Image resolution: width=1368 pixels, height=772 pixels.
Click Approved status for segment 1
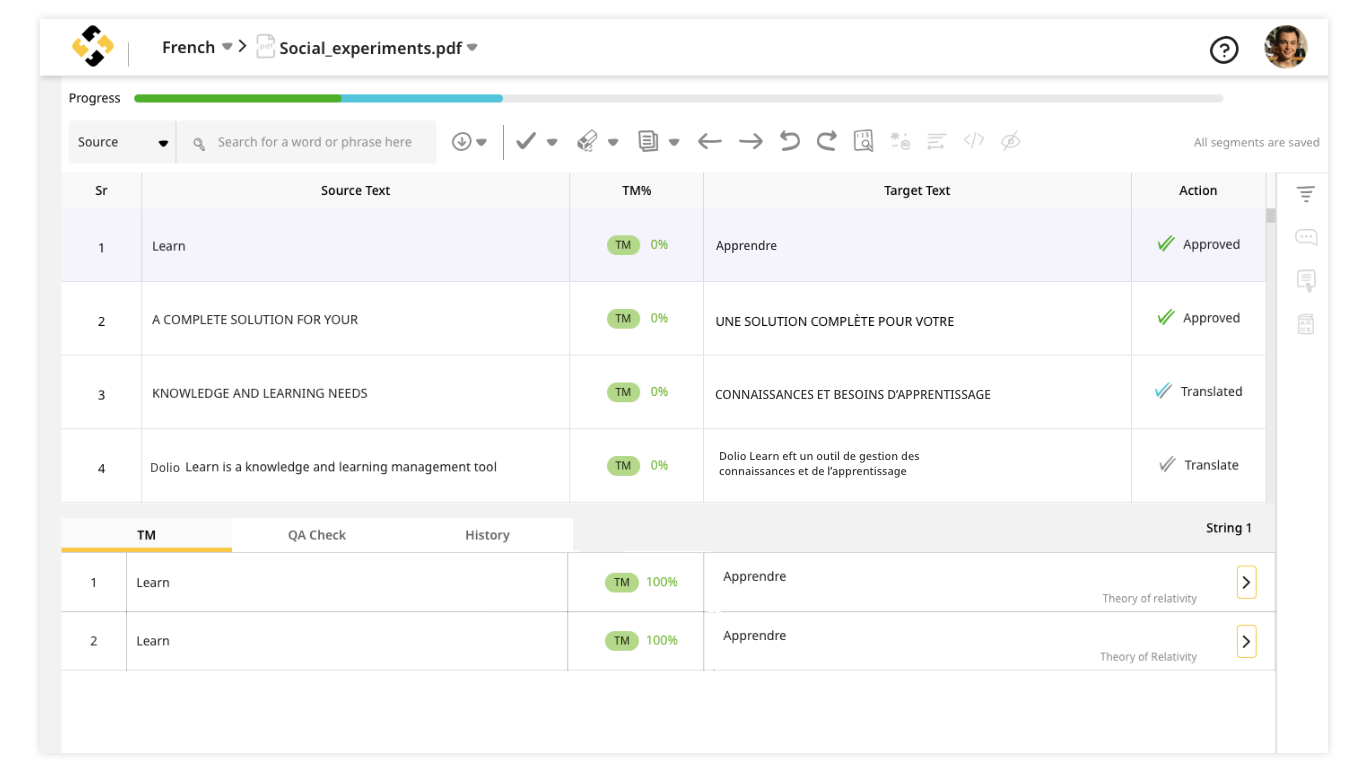(x=1198, y=244)
